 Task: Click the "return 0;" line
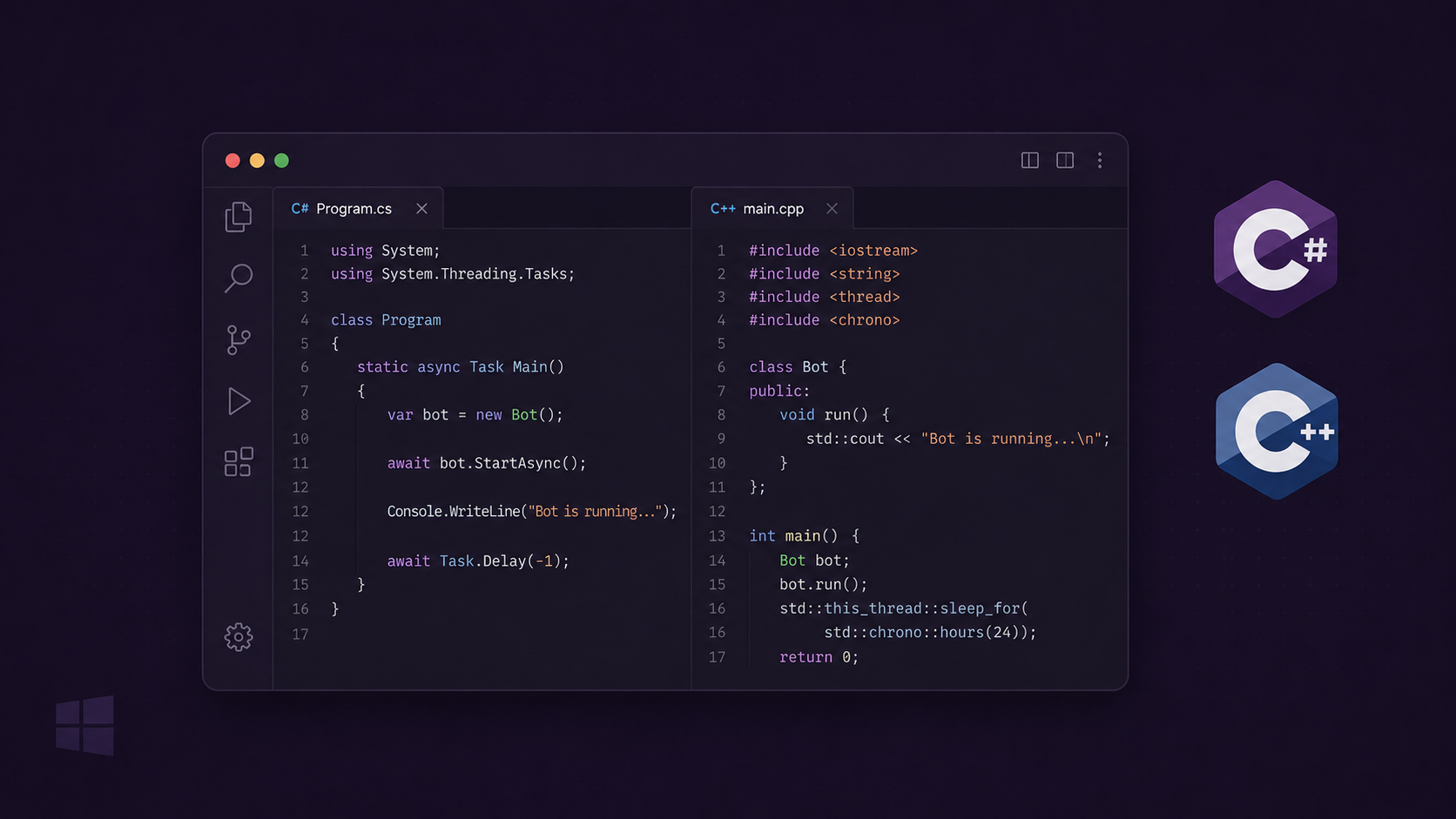pyautogui.click(x=819, y=657)
